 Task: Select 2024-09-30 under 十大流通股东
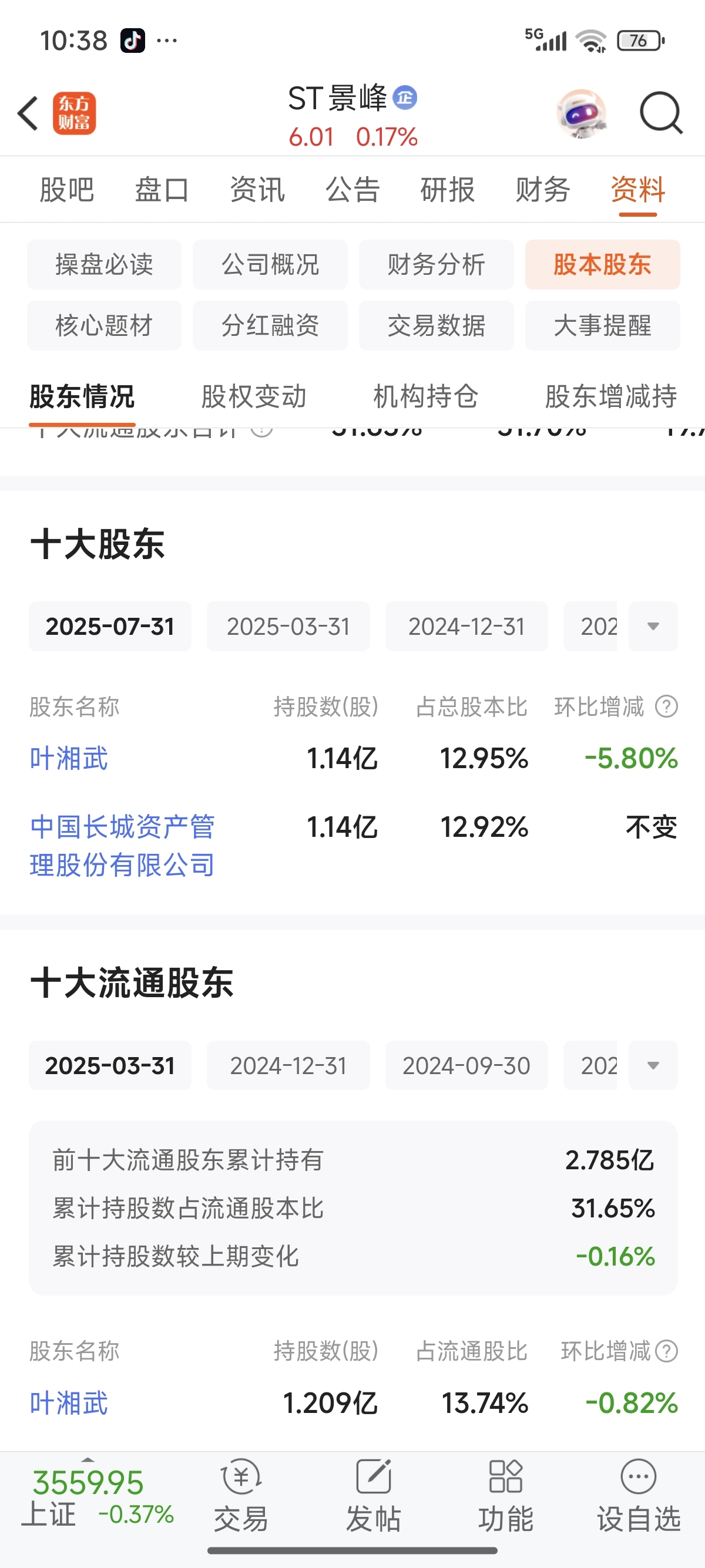click(x=467, y=1065)
